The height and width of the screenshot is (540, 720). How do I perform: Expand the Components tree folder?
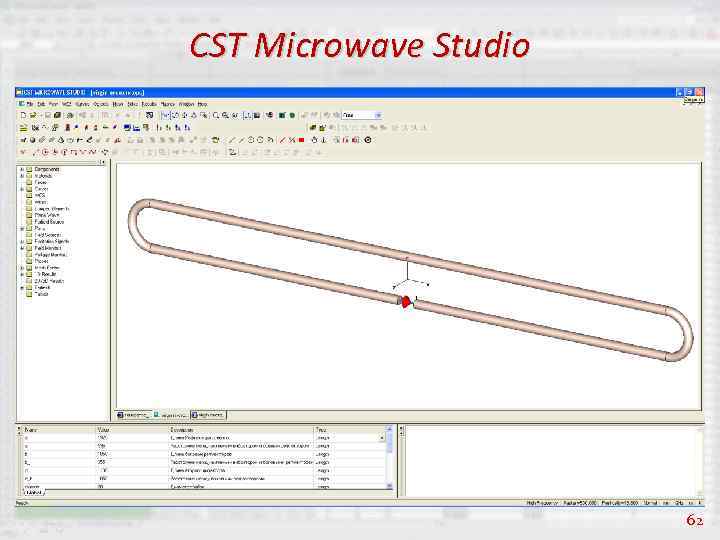tap(22, 169)
